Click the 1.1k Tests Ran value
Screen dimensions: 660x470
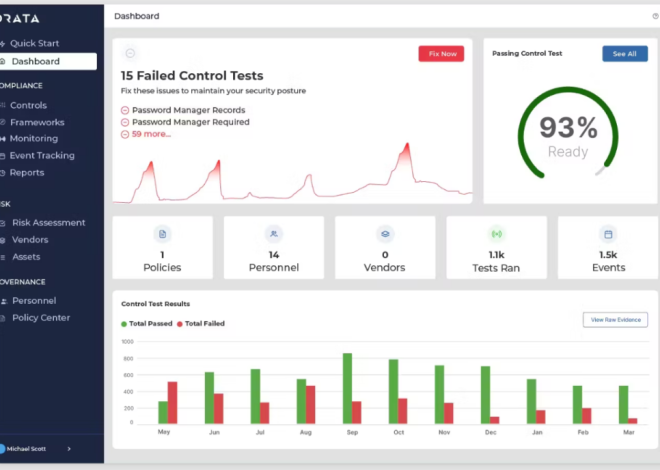click(497, 255)
